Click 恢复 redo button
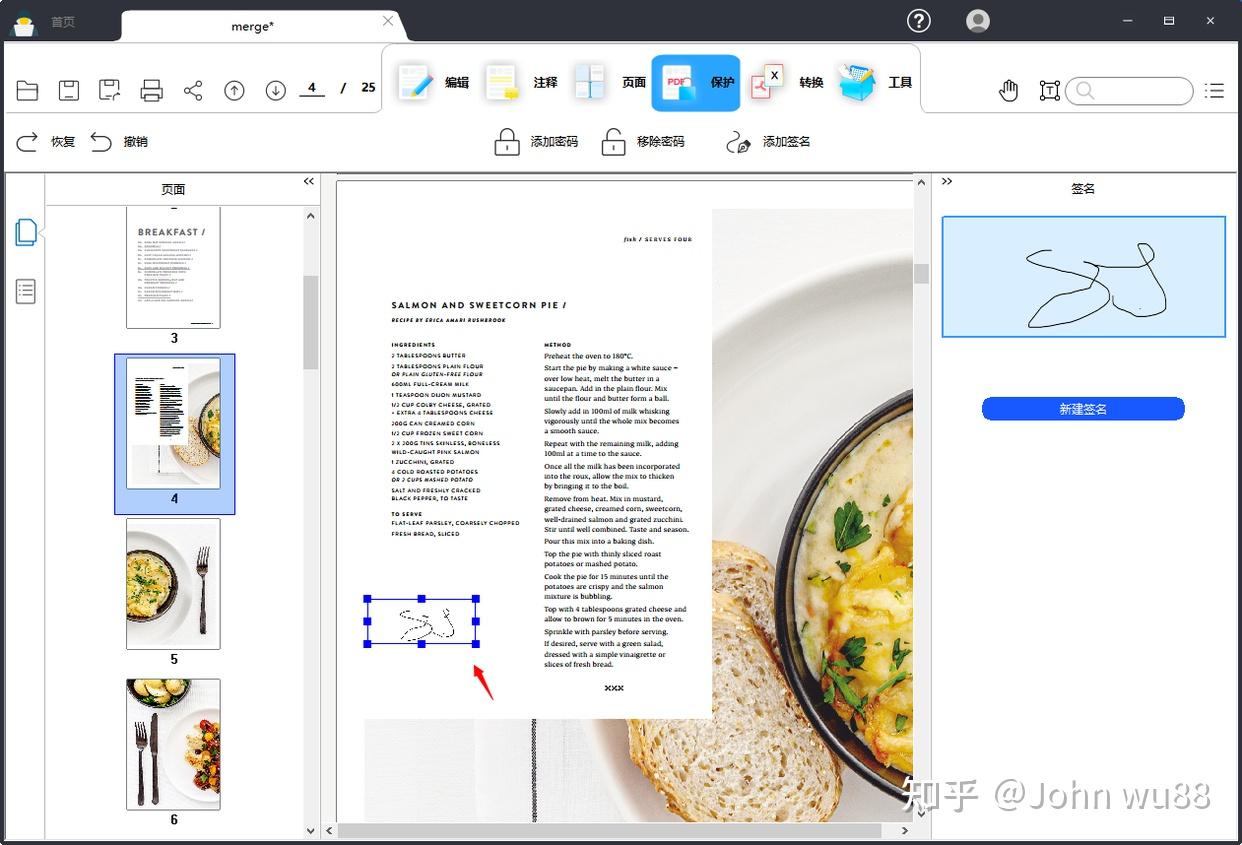 coord(46,142)
